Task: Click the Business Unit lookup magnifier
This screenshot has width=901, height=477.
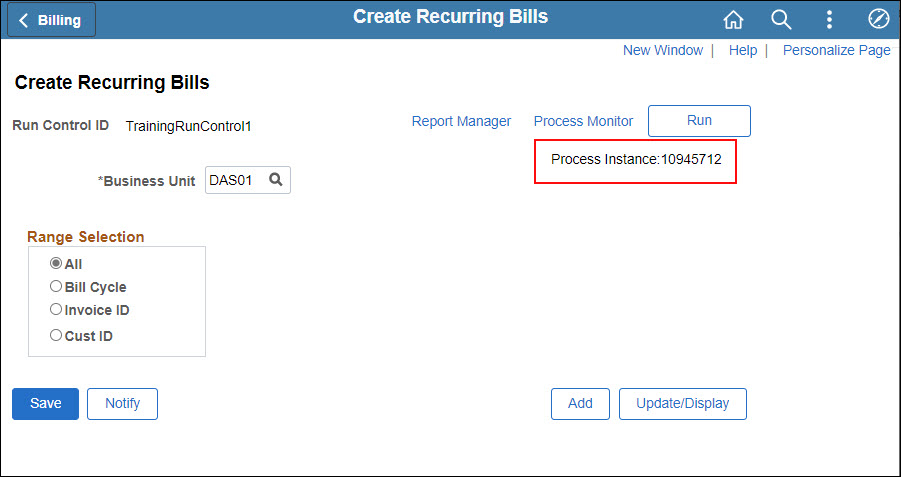Action: point(276,180)
